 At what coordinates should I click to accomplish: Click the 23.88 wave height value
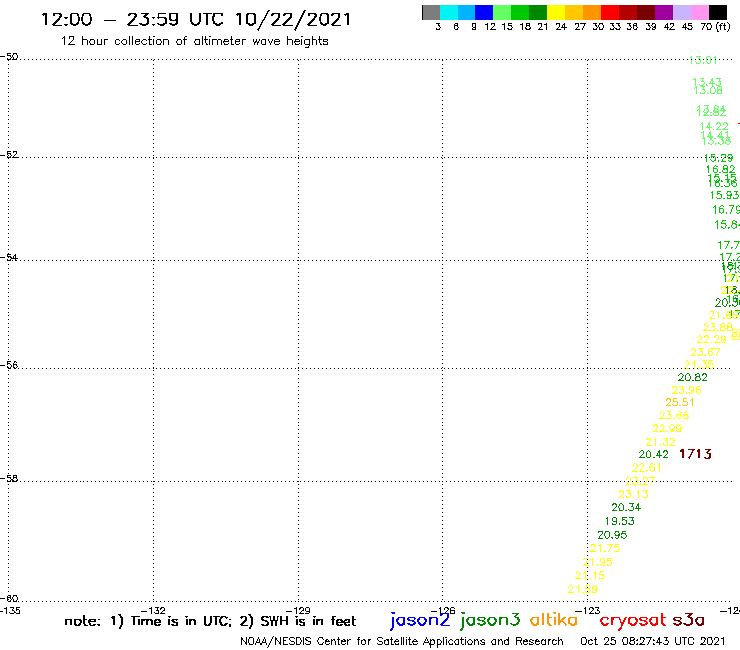(718, 327)
